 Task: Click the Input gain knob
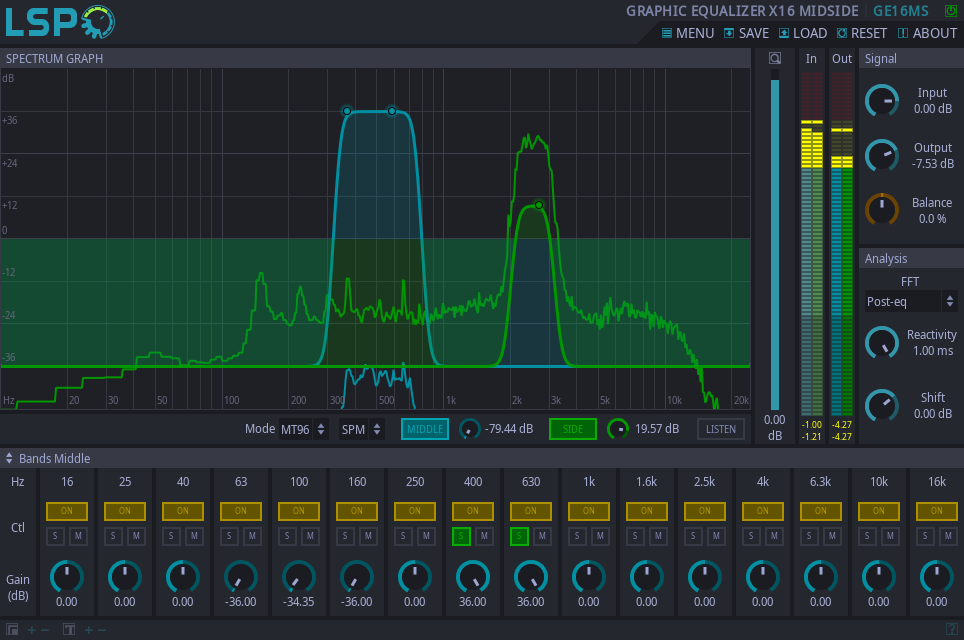[882, 101]
